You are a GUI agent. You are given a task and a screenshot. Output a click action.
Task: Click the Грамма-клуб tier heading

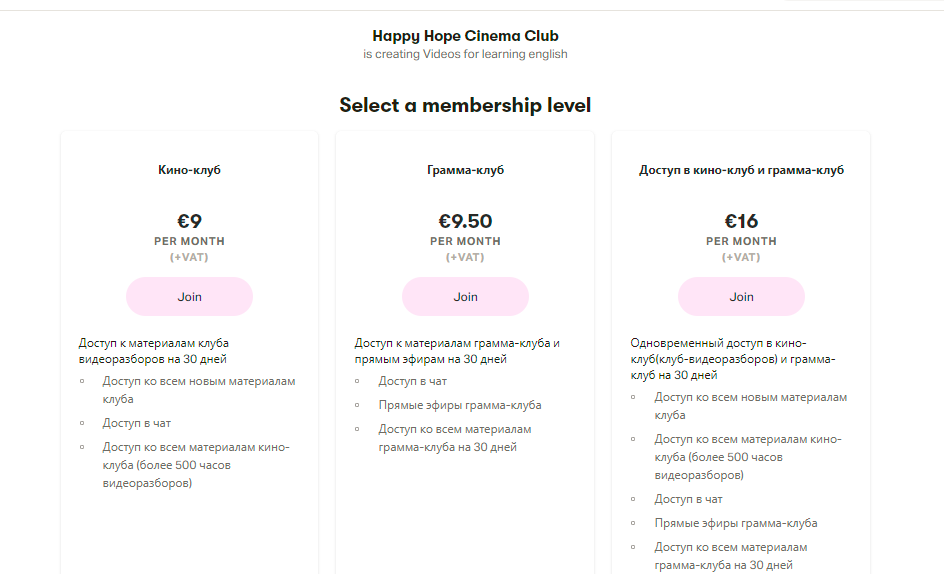[x=465, y=170]
